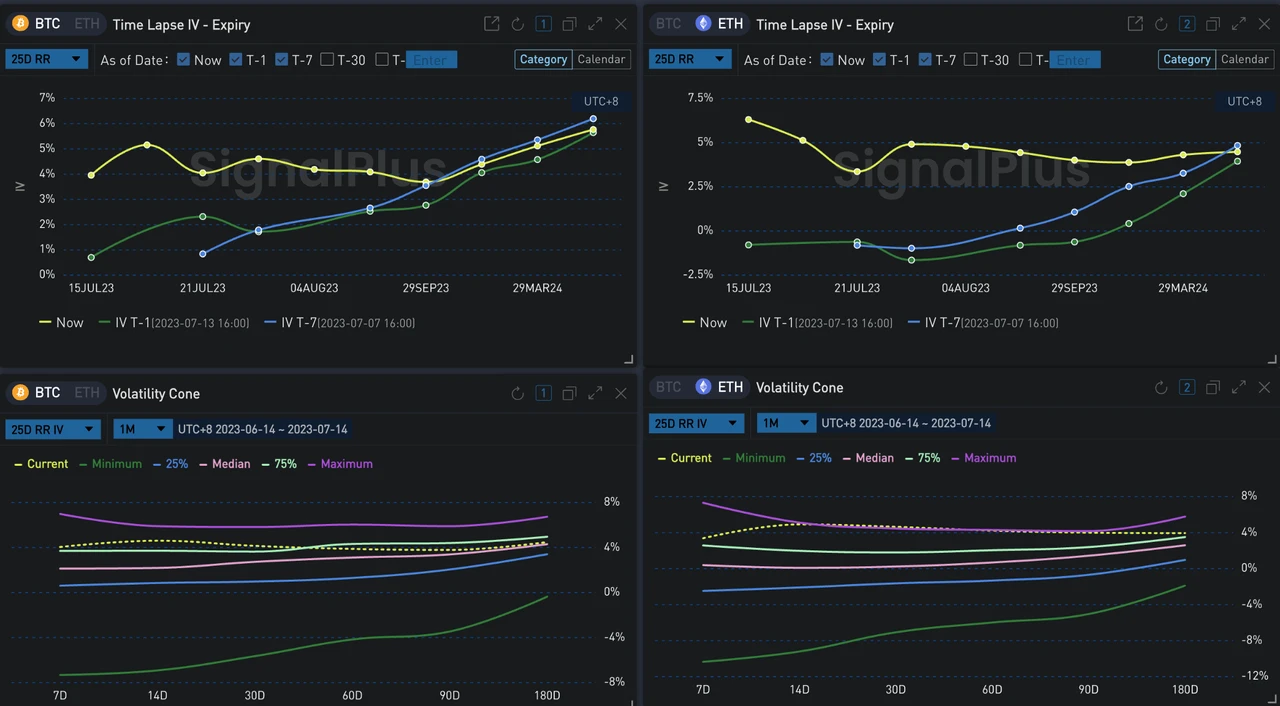Switch BTC Time Lapse panel to ETH tab

click(x=86, y=24)
